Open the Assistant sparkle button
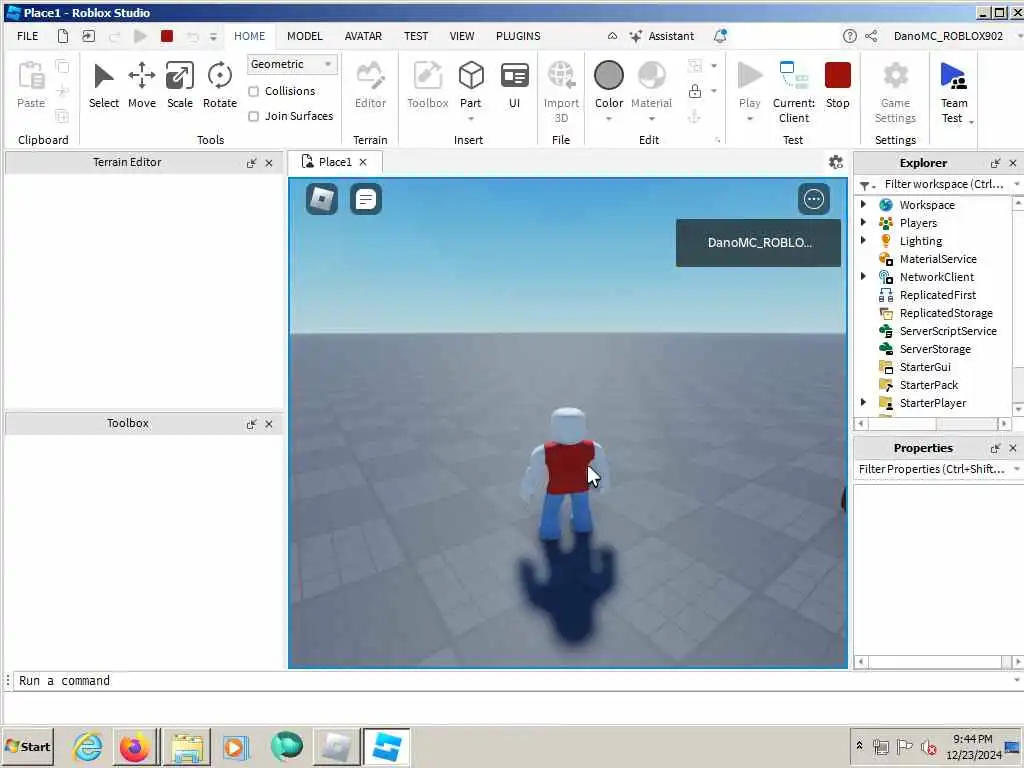The image size is (1024, 768). pyautogui.click(x=662, y=36)
